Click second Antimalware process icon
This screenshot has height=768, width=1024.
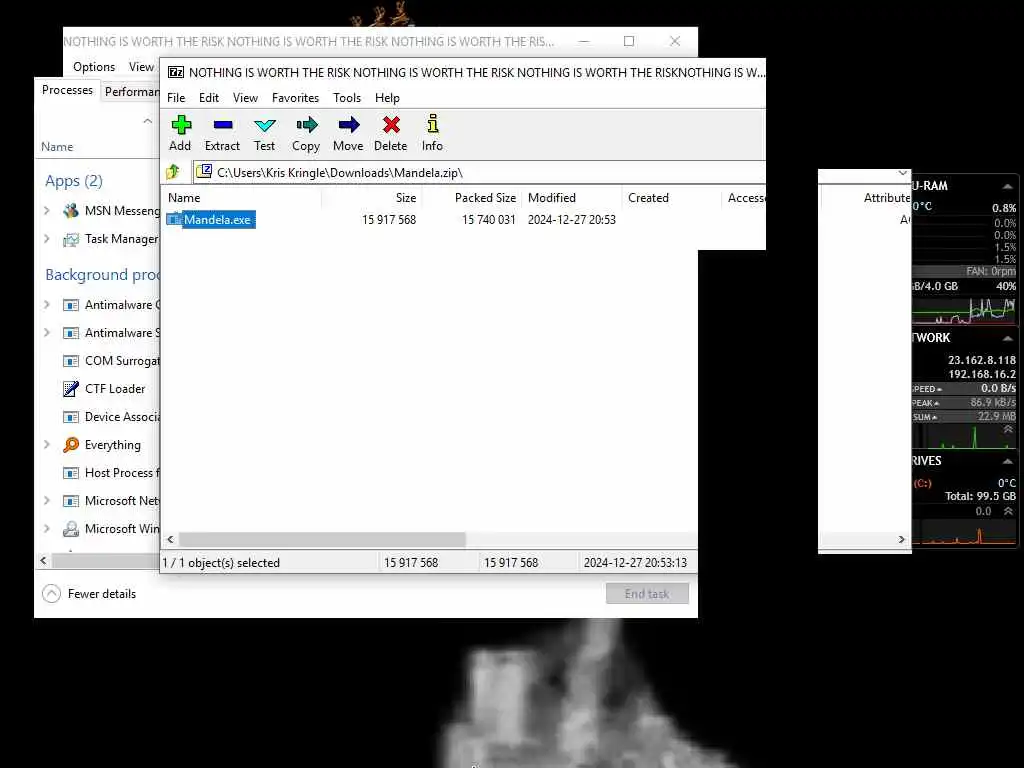coord(71,333)
